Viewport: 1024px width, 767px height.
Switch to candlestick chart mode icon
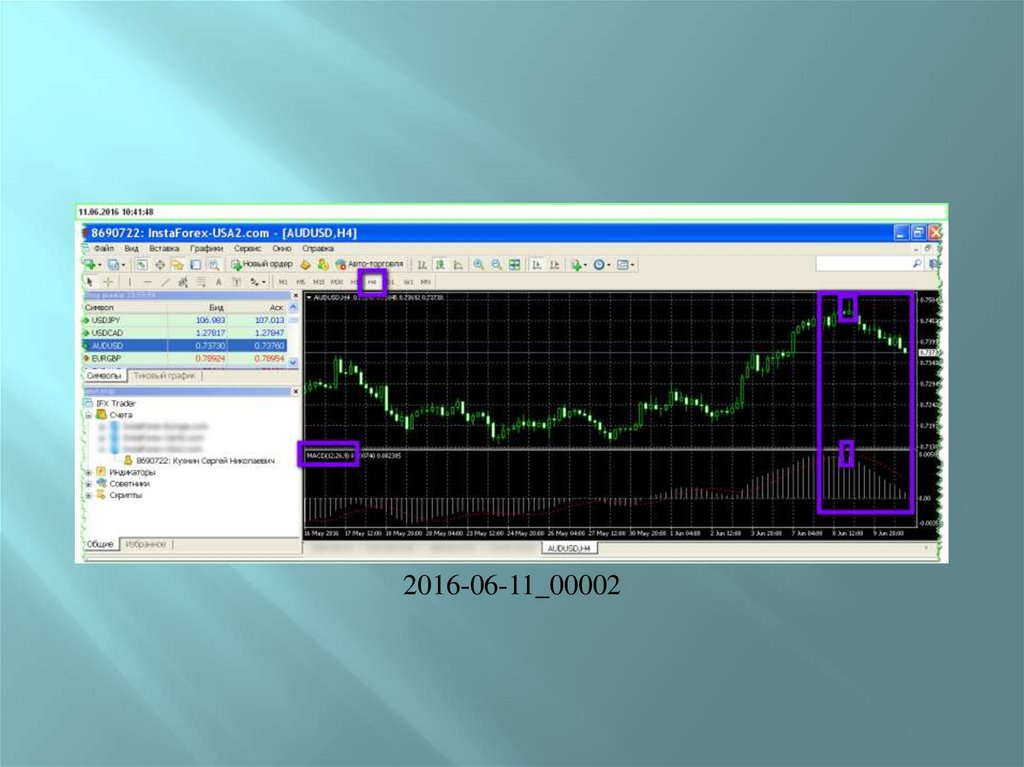(x=439, y=264)
